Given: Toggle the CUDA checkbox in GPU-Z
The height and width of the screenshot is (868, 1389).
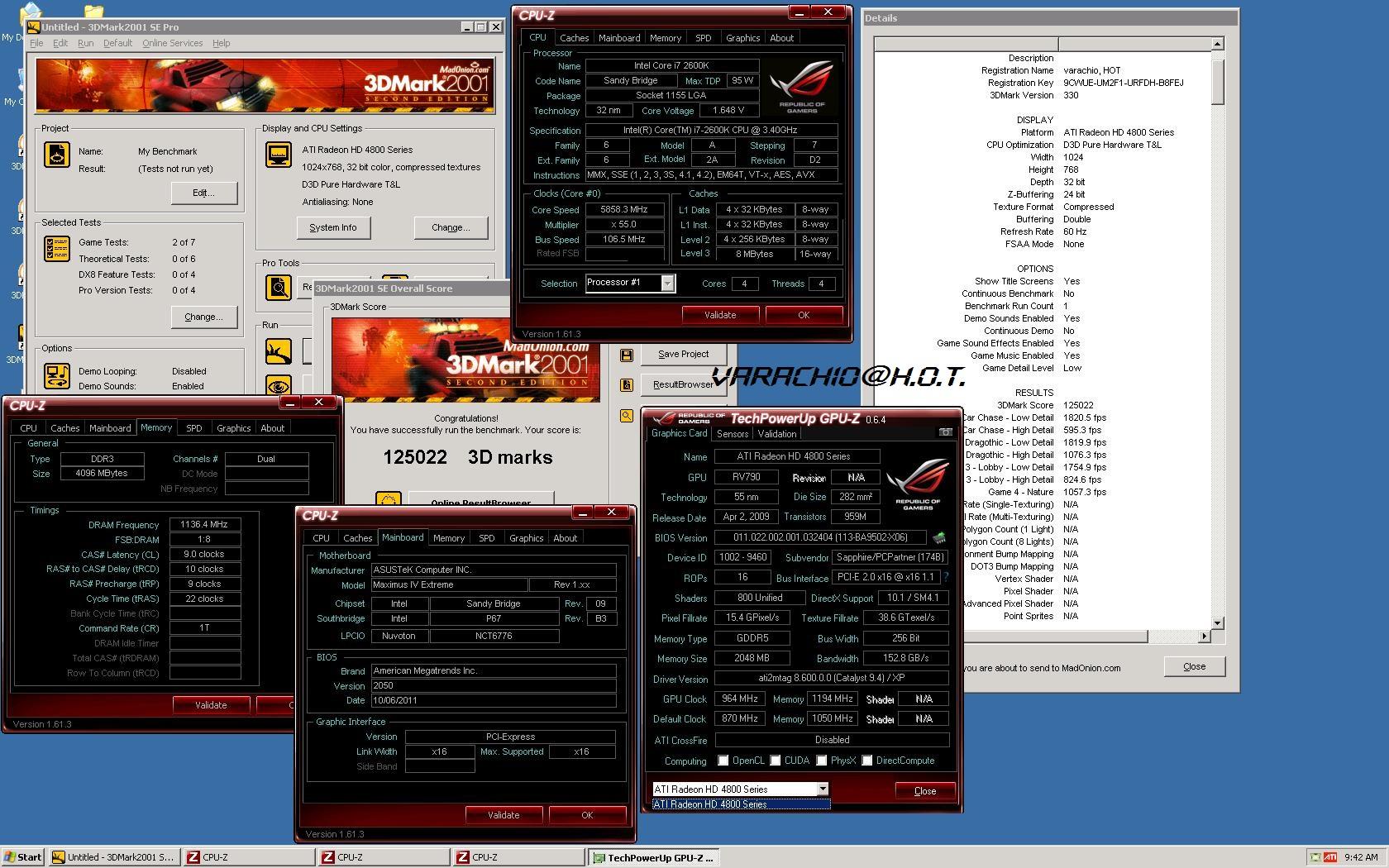Looking at the screenshot, I should click(x=776, y=761).
